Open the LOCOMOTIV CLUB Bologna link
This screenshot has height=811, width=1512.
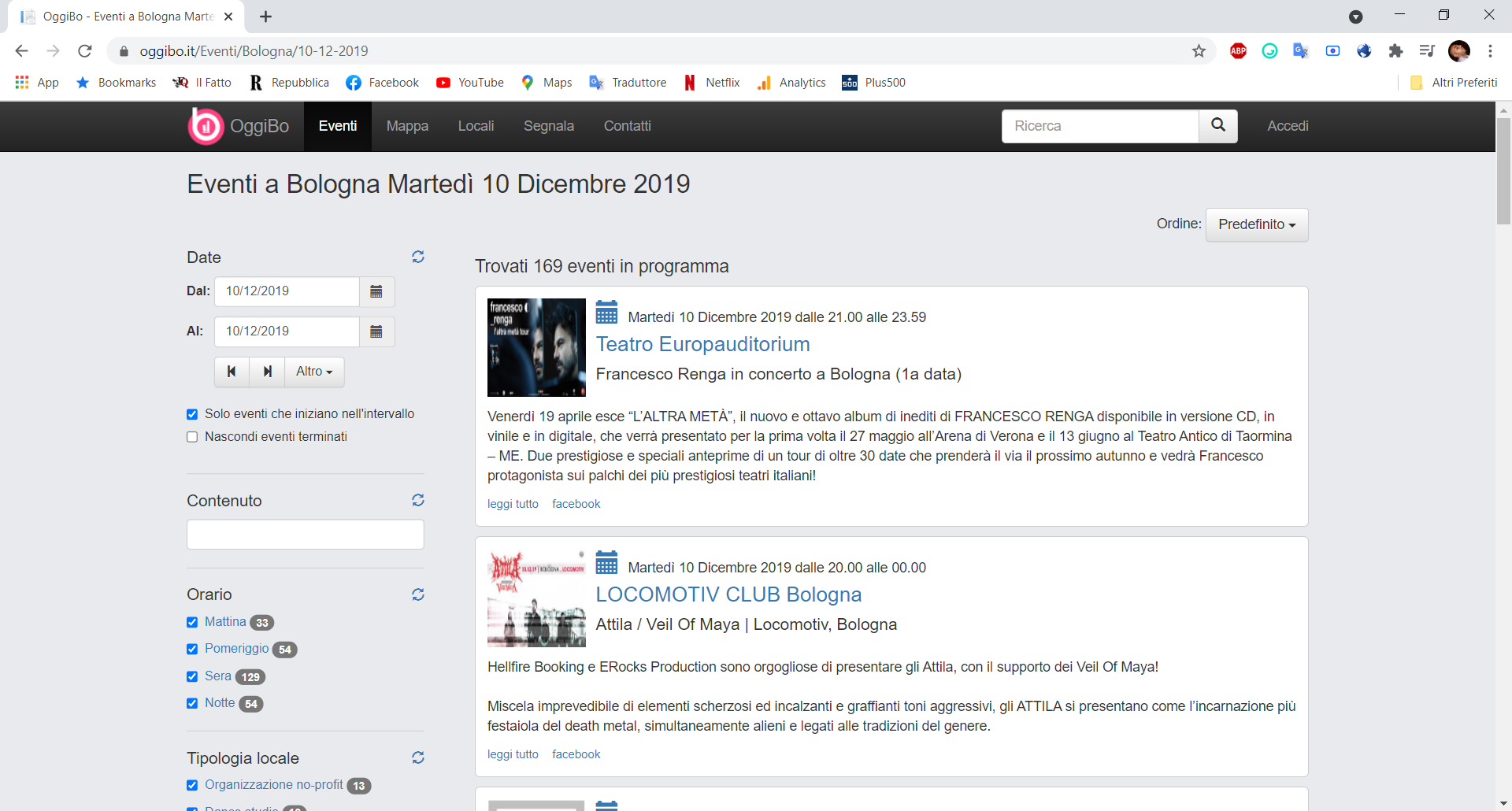[x=728, y=594]
